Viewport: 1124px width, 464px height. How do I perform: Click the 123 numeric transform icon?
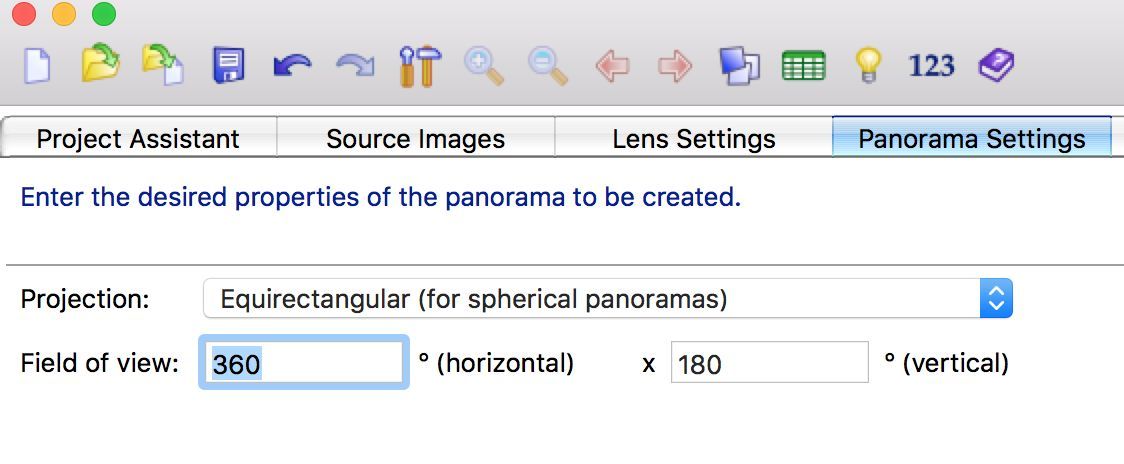[x=931, y=66]
